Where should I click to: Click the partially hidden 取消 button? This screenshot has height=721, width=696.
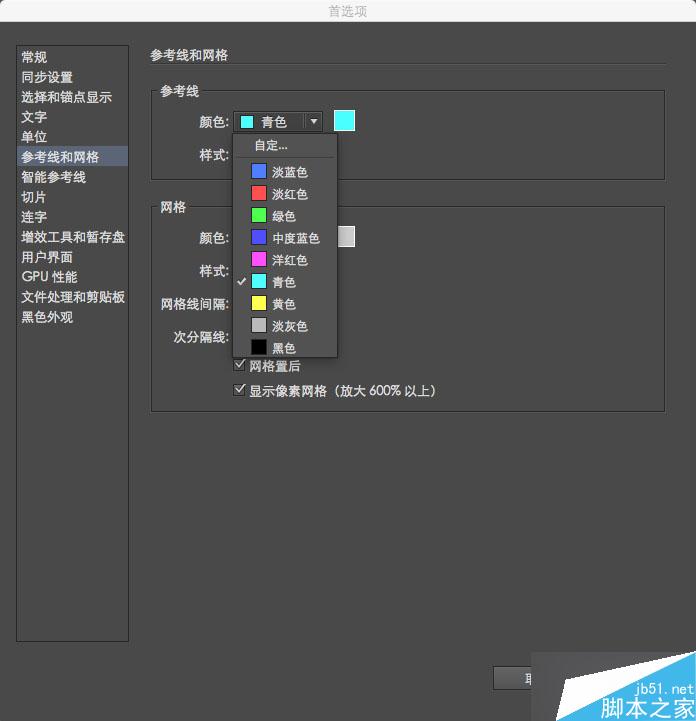[512, 678]
